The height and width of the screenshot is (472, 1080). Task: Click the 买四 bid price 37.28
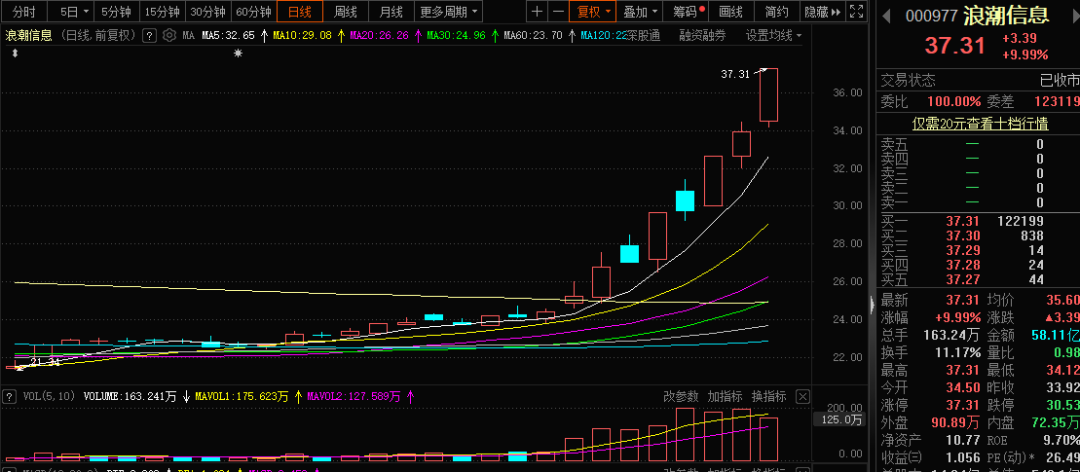point(962,265)
